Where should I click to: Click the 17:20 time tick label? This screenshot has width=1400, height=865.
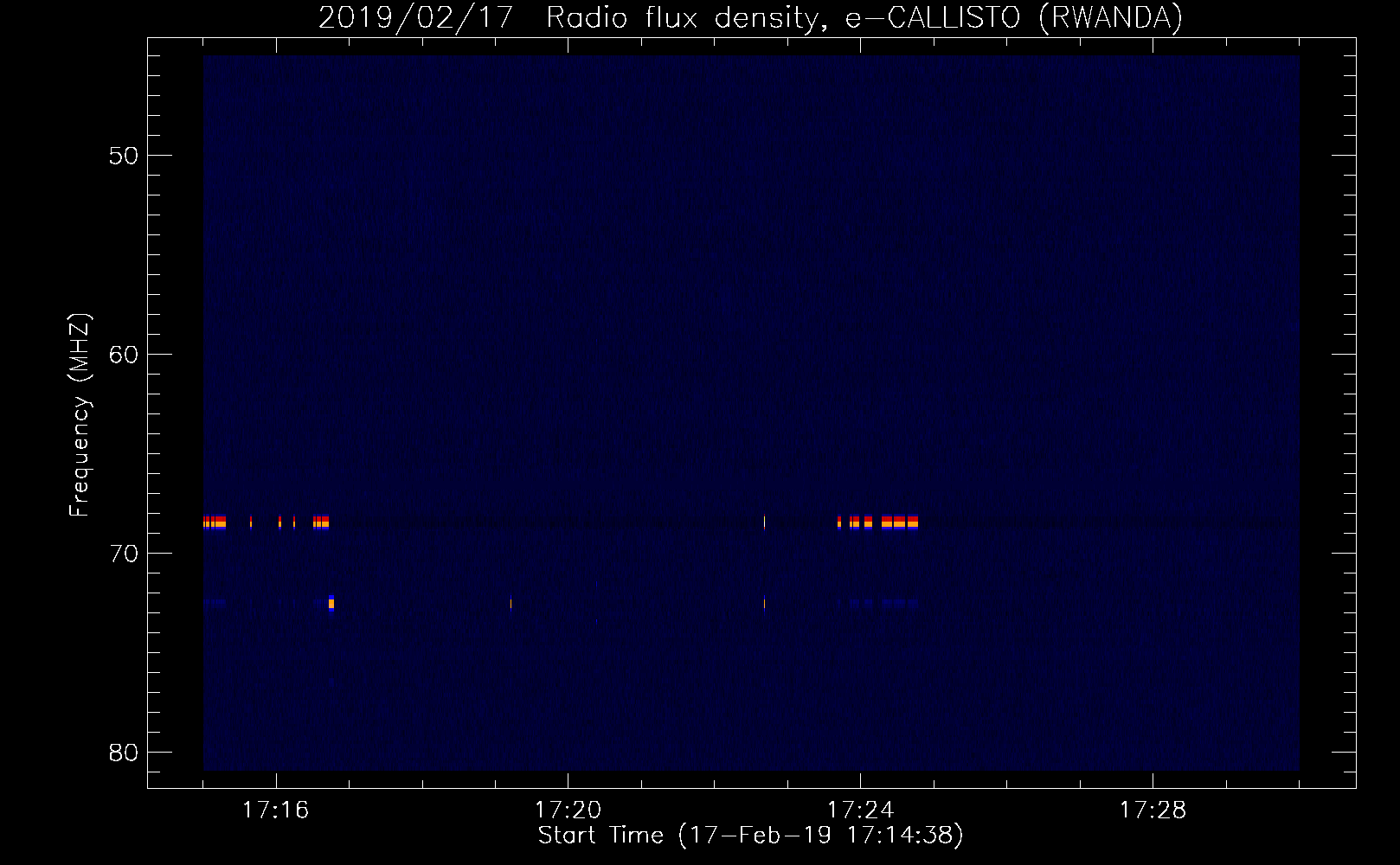pyautogui.click(x=568, y=810)
